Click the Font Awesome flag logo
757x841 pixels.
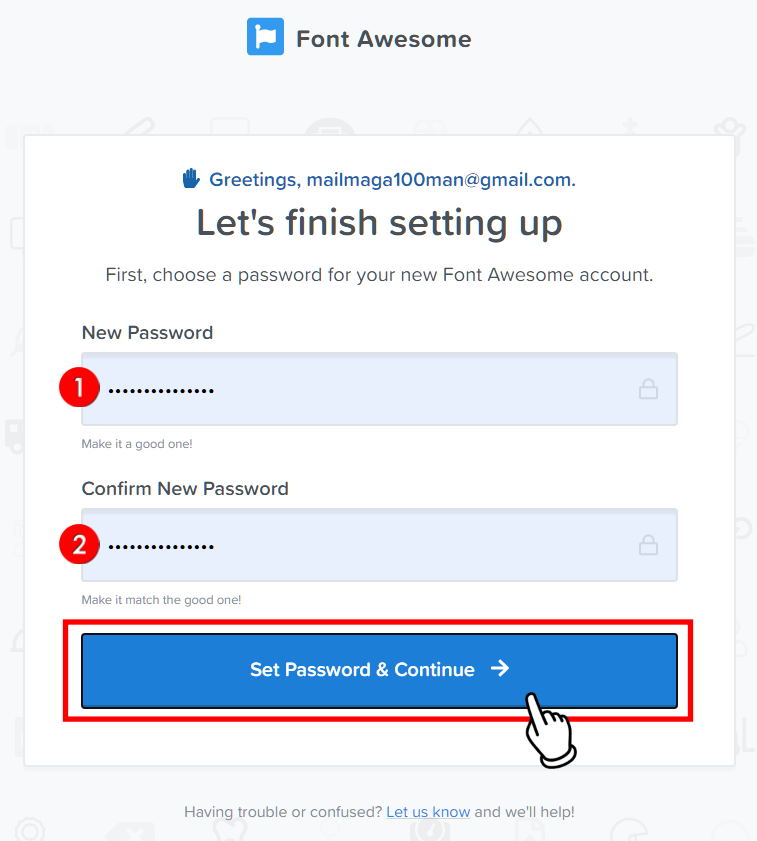tap(265, 36)
